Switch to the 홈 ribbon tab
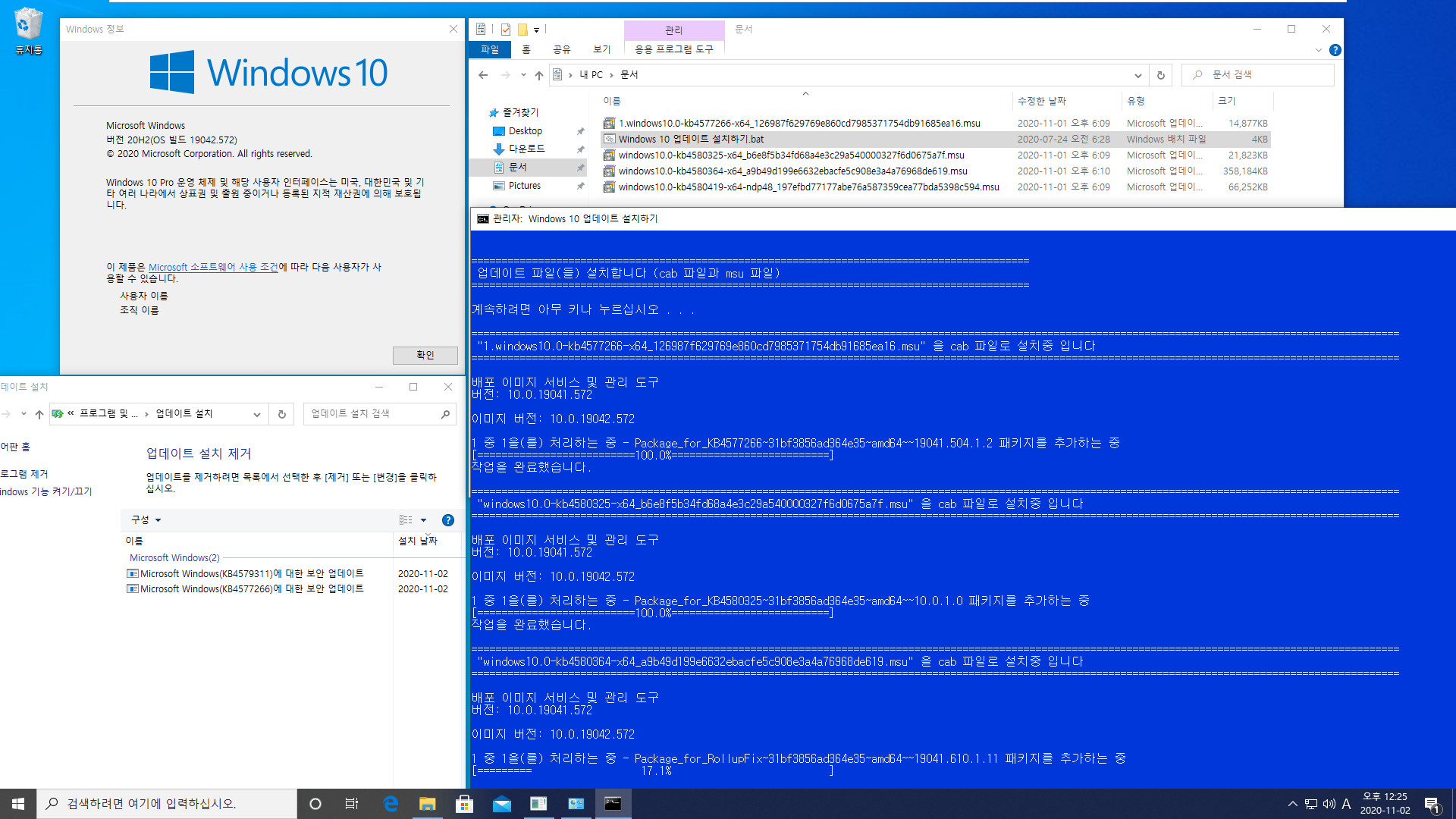The image size is (1456, 819). click(x=526, y=49)
